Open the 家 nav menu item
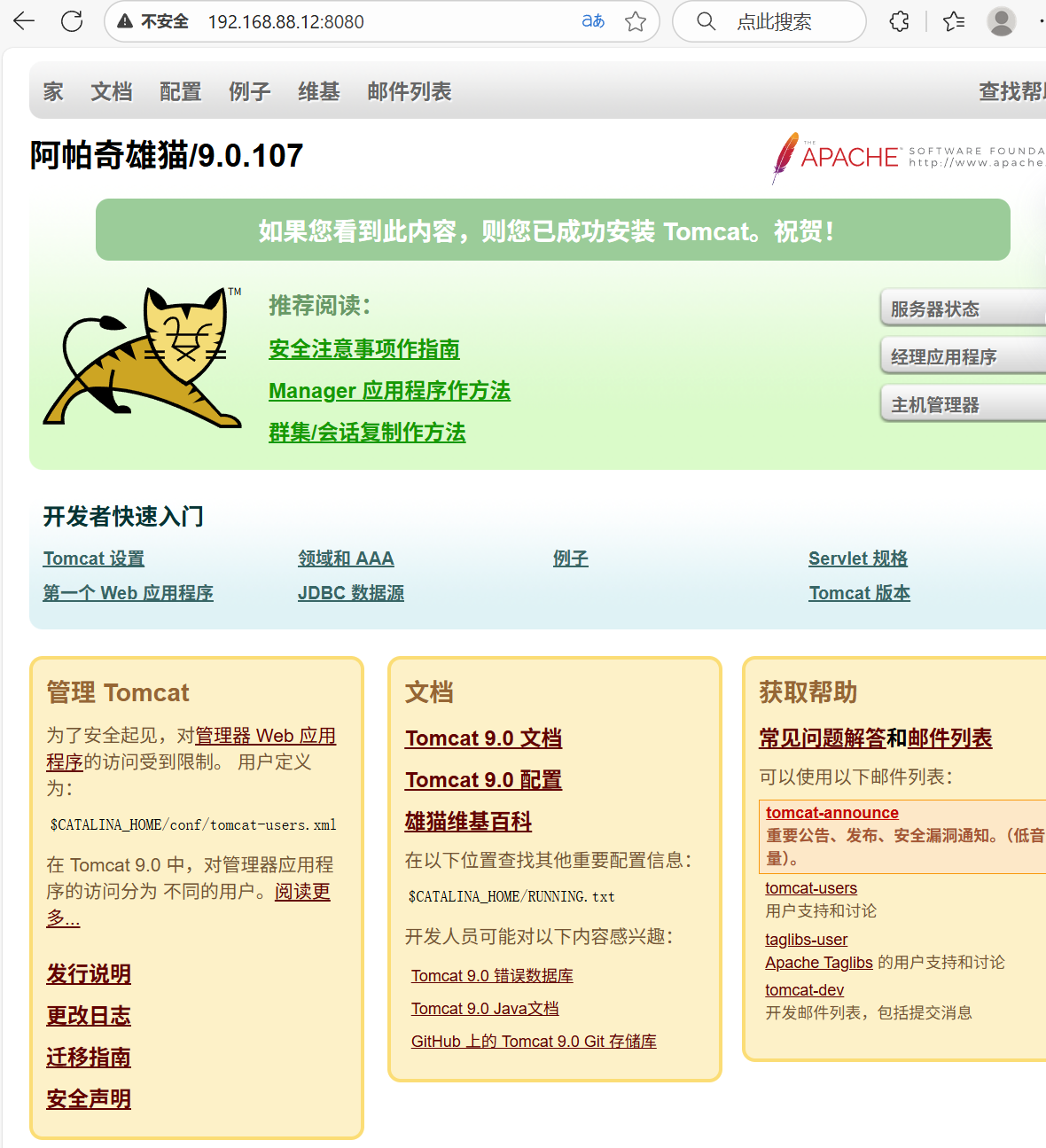The width and height of the screenshot is (1046, 1148). pyautogui.click(x=53, y=91)
